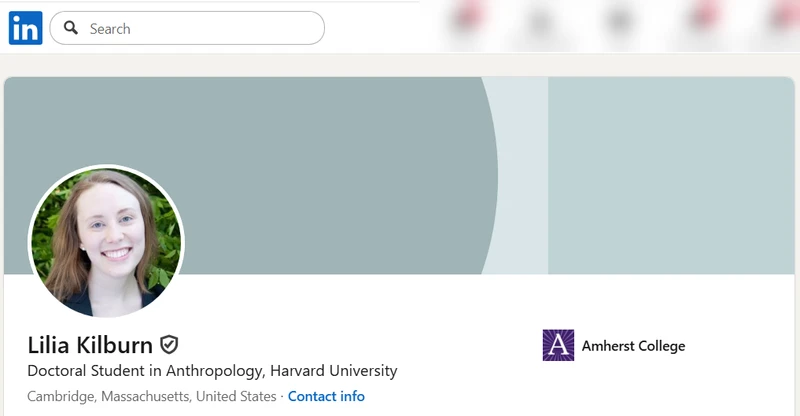Open the Amherst College text link
Viewport: 800px width, 416px height.
[633, 346]
